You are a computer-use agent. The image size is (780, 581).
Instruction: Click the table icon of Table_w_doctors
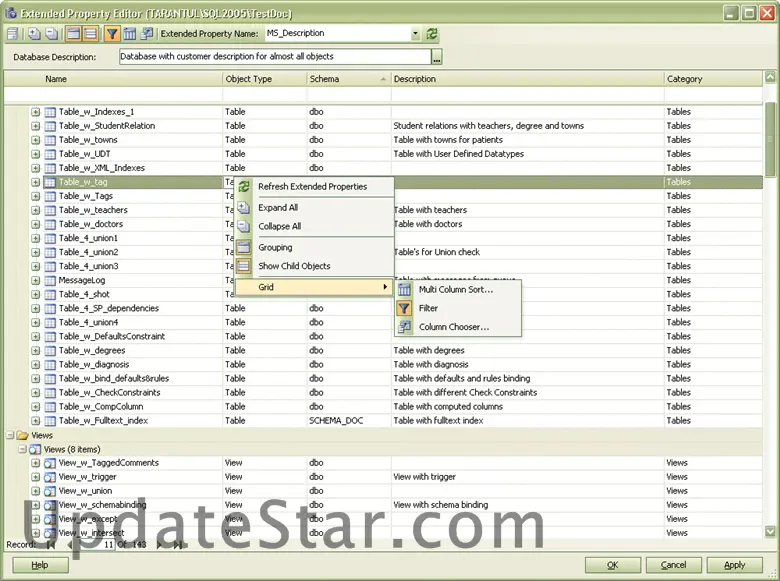[50, 224]
